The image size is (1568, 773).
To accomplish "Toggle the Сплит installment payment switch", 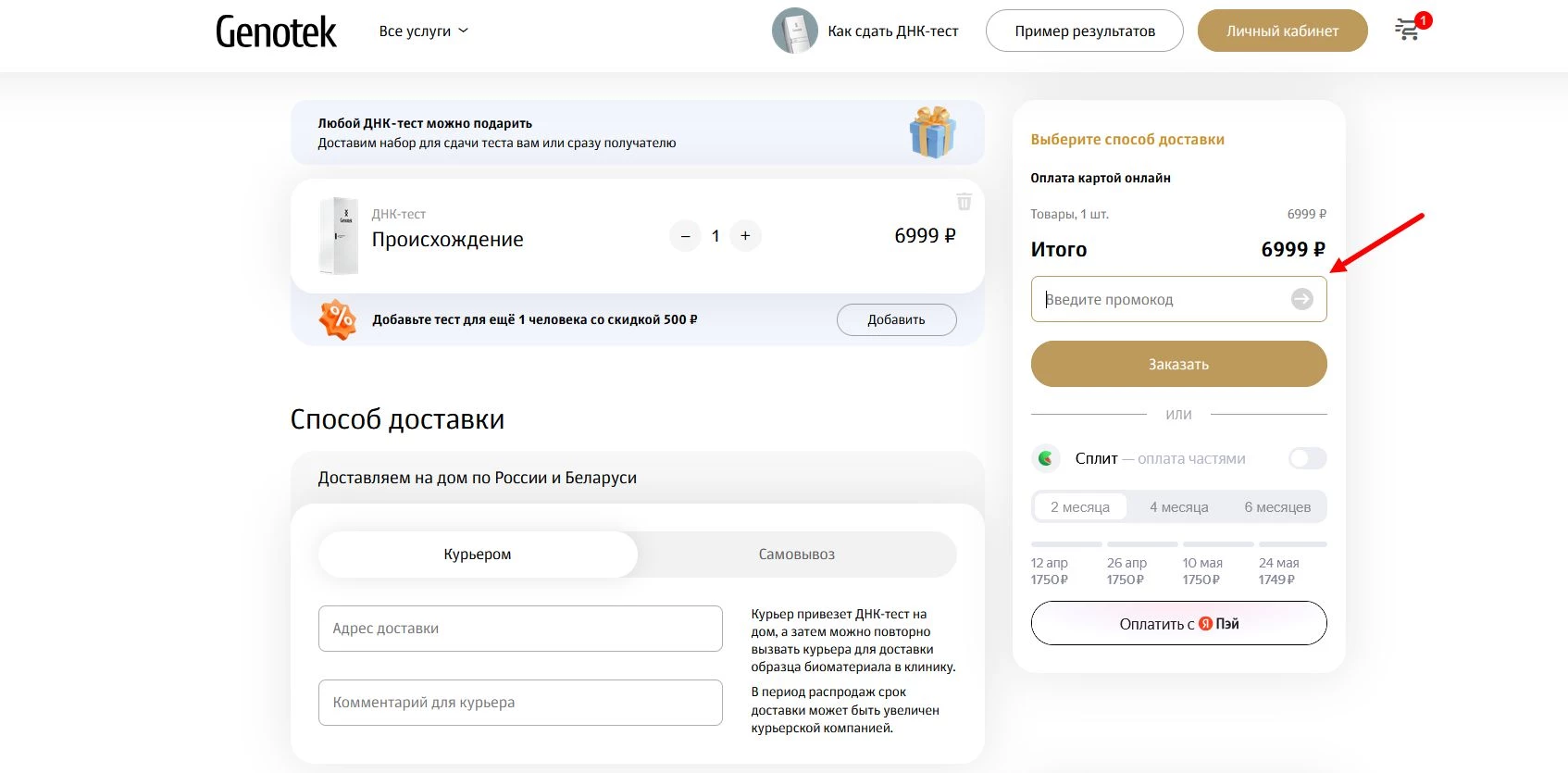I will pyautogui.click(x=1307, y=458).
